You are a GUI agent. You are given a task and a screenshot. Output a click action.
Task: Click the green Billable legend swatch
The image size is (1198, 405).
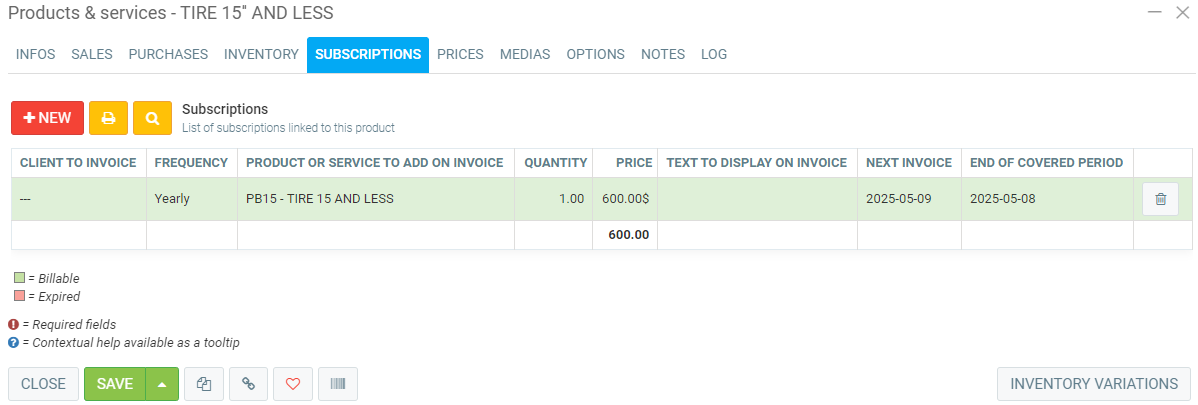click(19, 278)
